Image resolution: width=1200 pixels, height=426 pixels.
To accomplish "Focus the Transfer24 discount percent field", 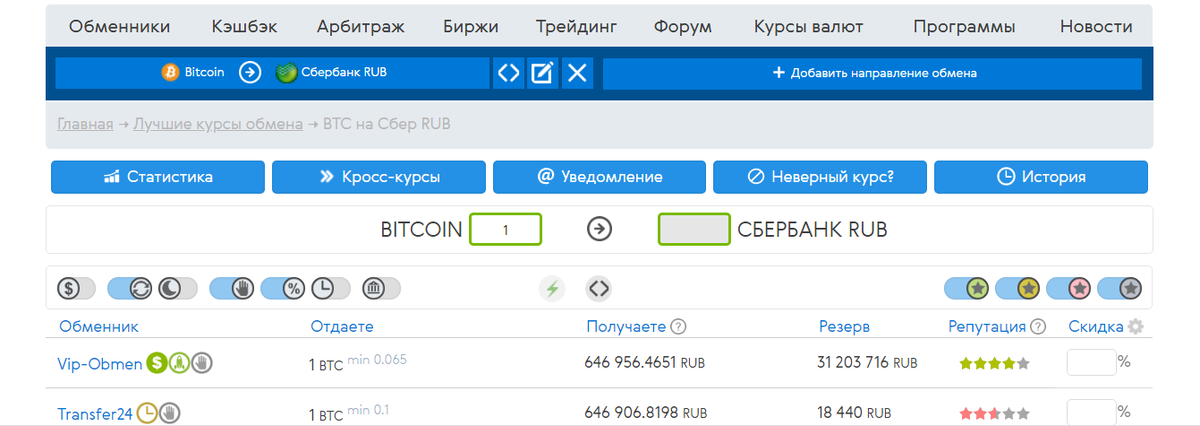I will (x=1091, y=411).
